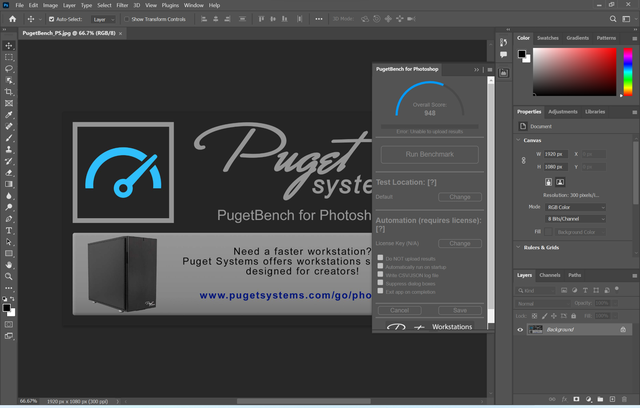Screen dimensions: 640x408
Task: Hide the Background layer eye icon
Action: tap(520, 330)
